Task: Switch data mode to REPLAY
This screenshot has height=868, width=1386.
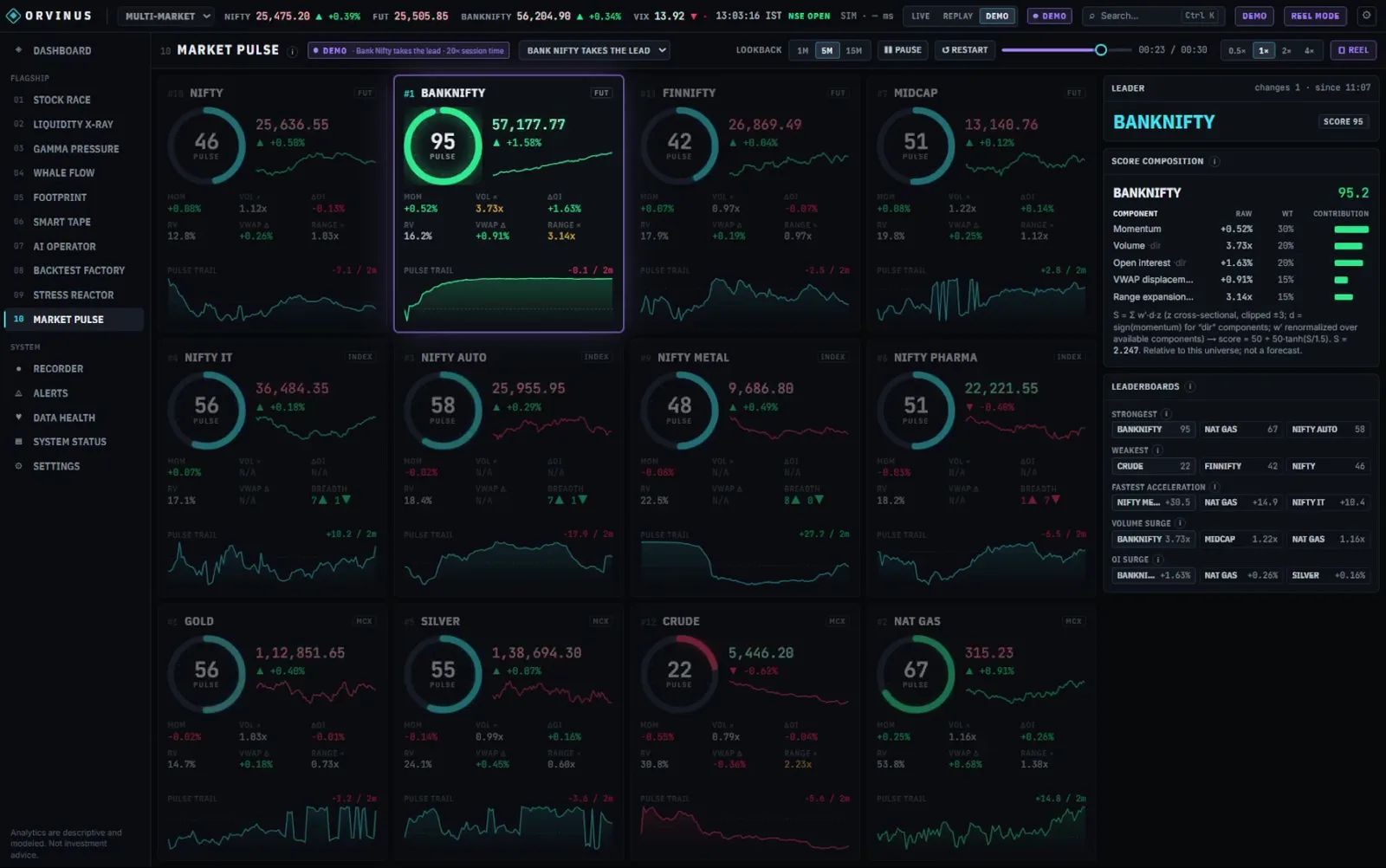Action: (x=957, y=16)
